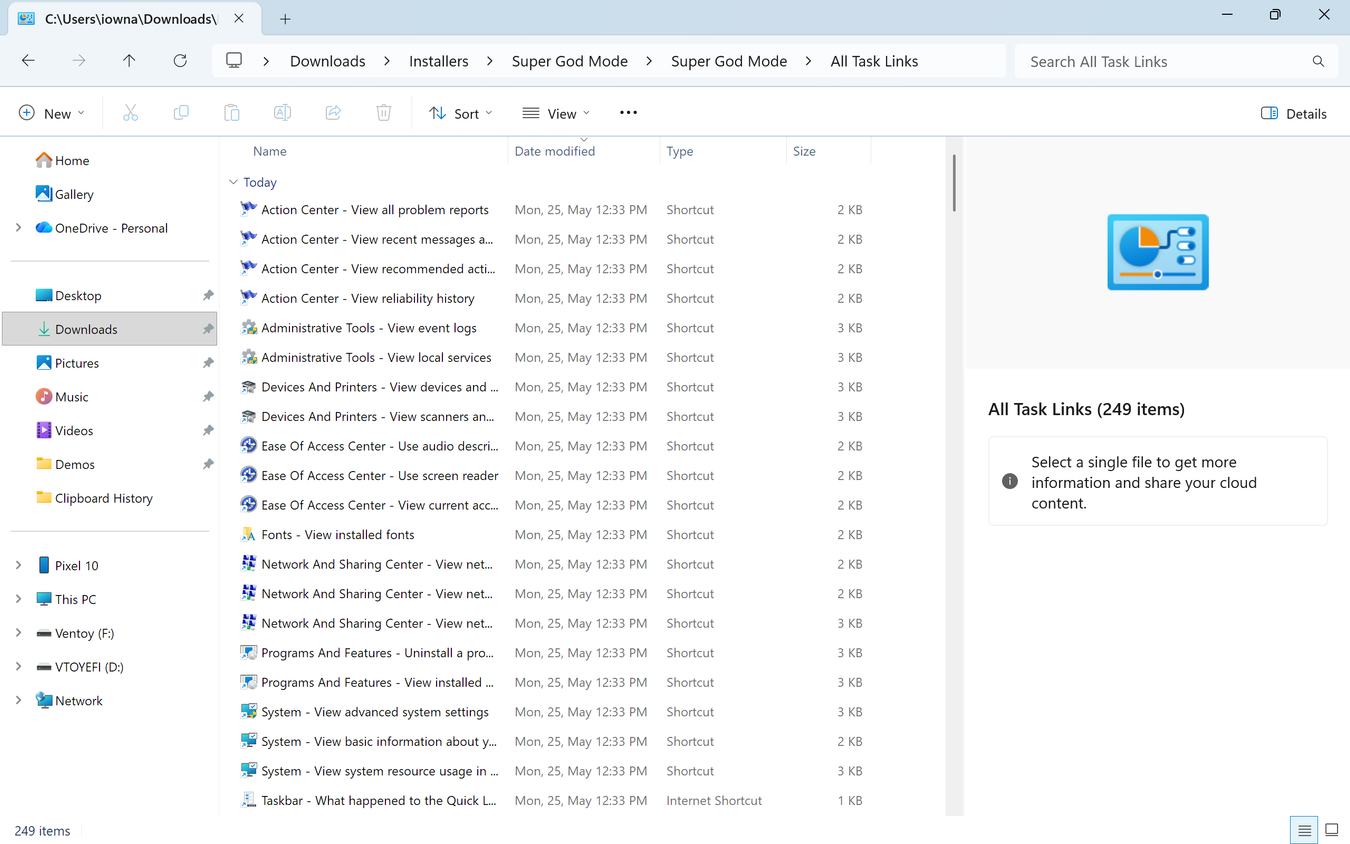Open the New dropdown menu
The width and height of the screenshot is (1350, 844).
[x=52, y=113]
